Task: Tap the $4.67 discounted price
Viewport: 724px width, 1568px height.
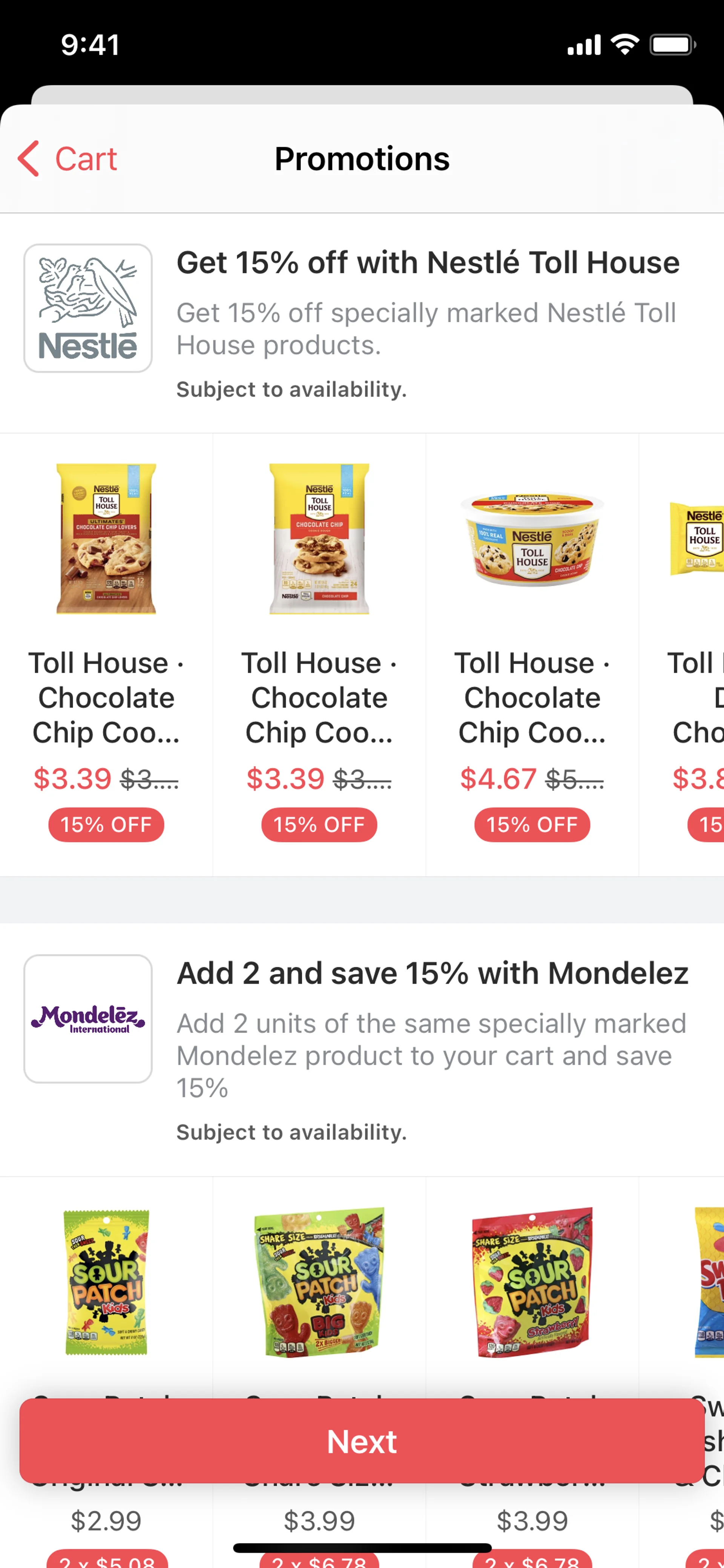Action: coord(498,779)
